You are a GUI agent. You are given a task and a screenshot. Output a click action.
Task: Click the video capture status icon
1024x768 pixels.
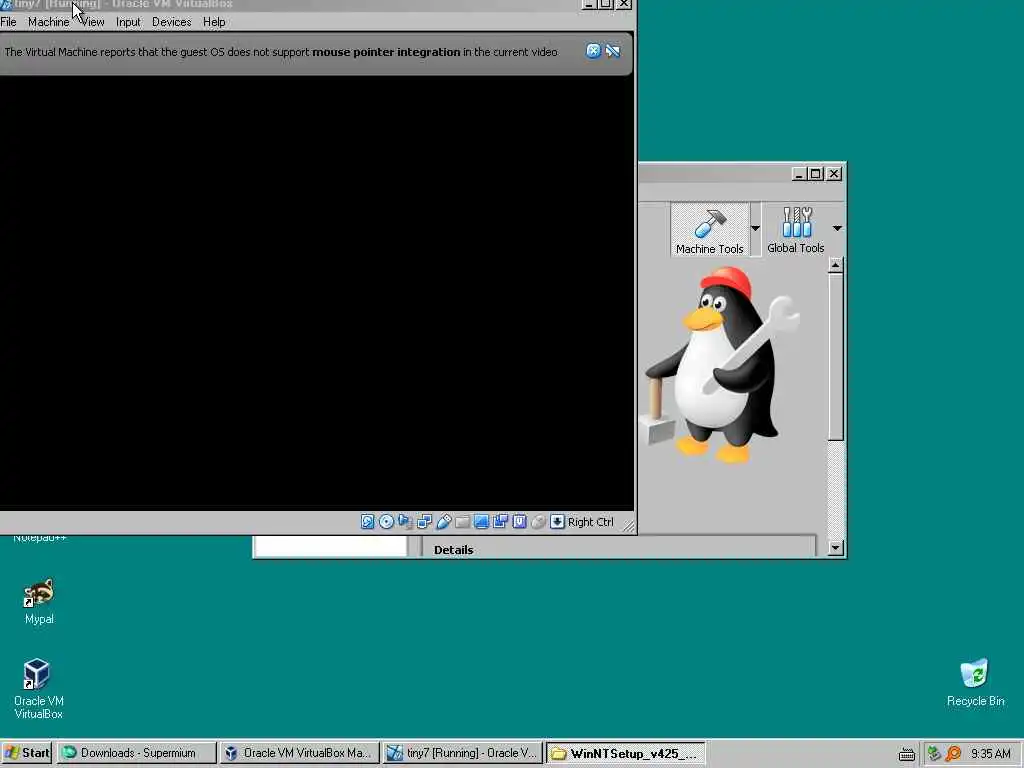click(500, 521)
